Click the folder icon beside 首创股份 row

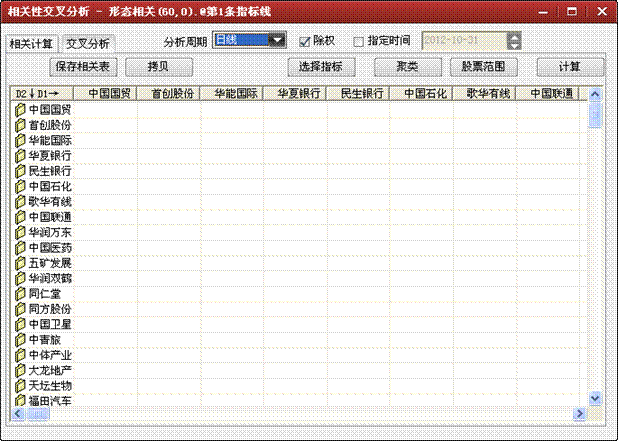20,125
